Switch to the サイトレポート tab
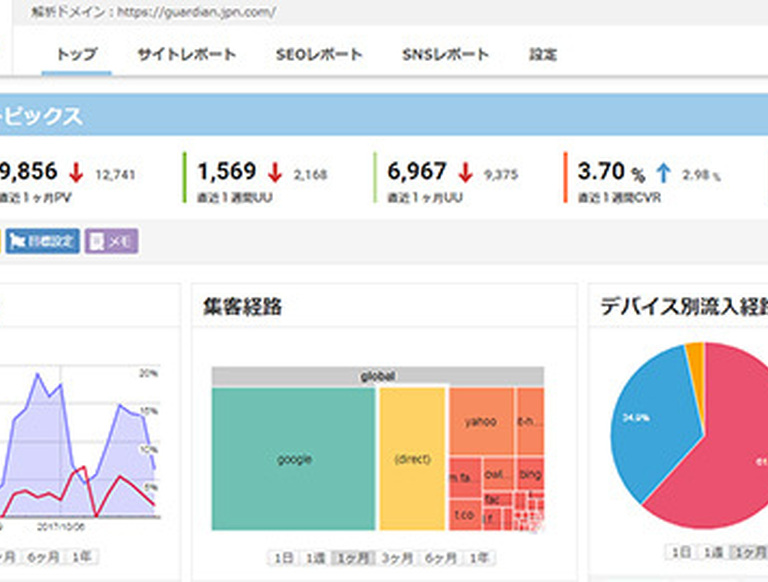 pos(187,55)
